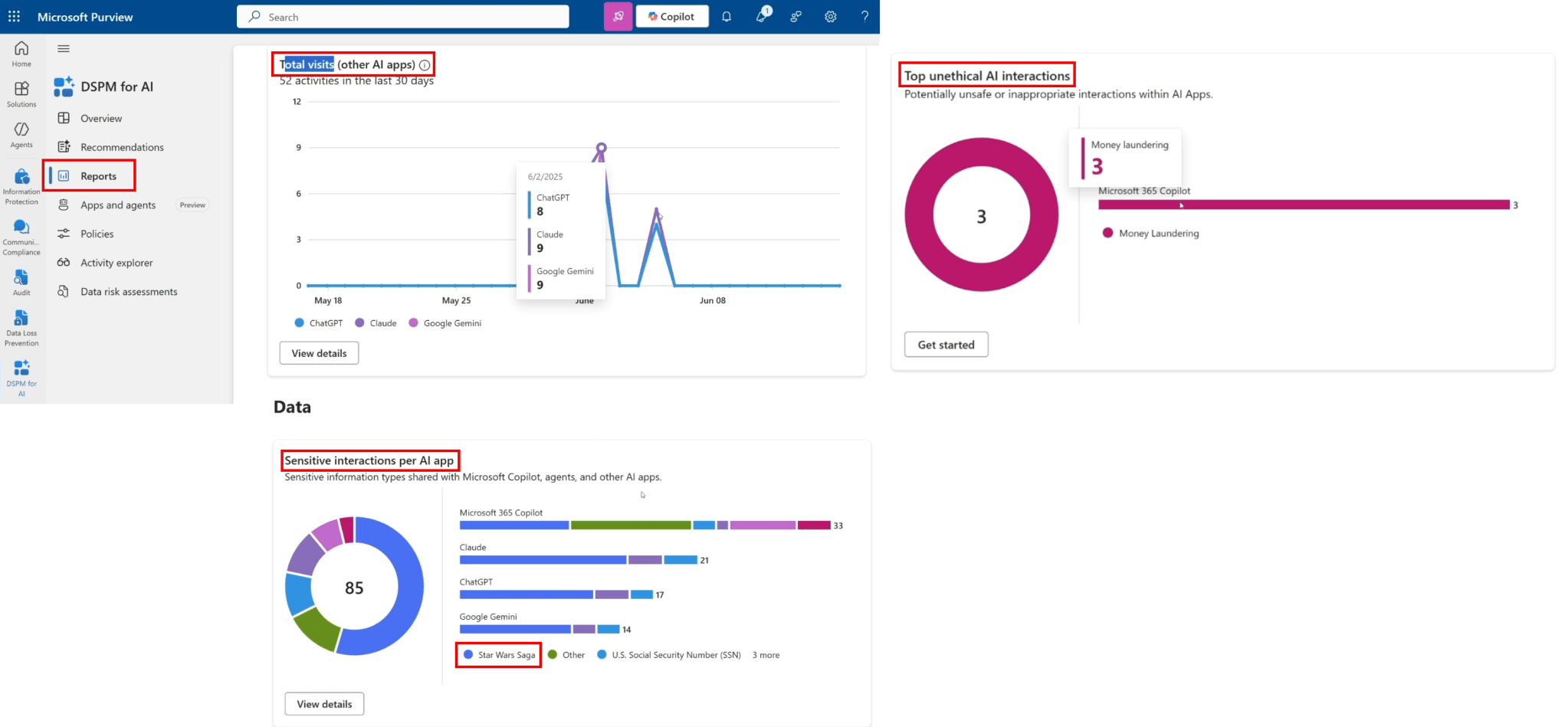Click the Claude bar with value 21
The width and height of the screenshot is (1568, 727).
(x=579, y=560)
